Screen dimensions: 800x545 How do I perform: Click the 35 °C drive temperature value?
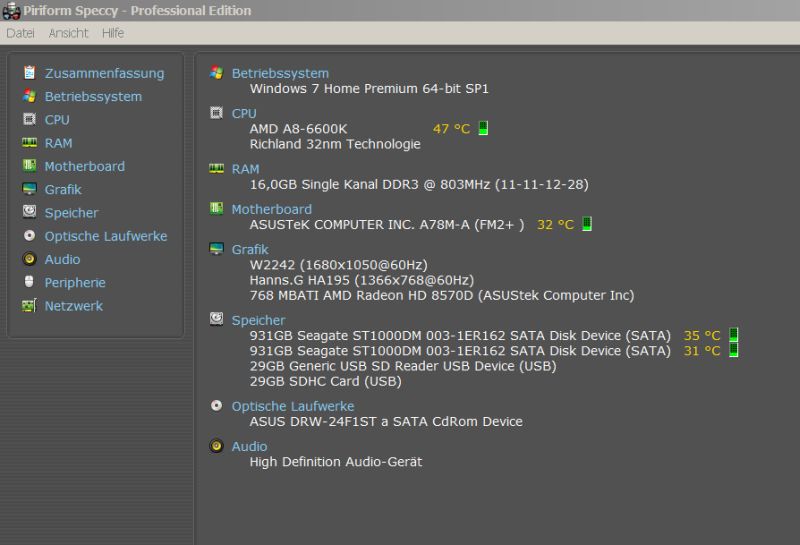pos(702,336)
